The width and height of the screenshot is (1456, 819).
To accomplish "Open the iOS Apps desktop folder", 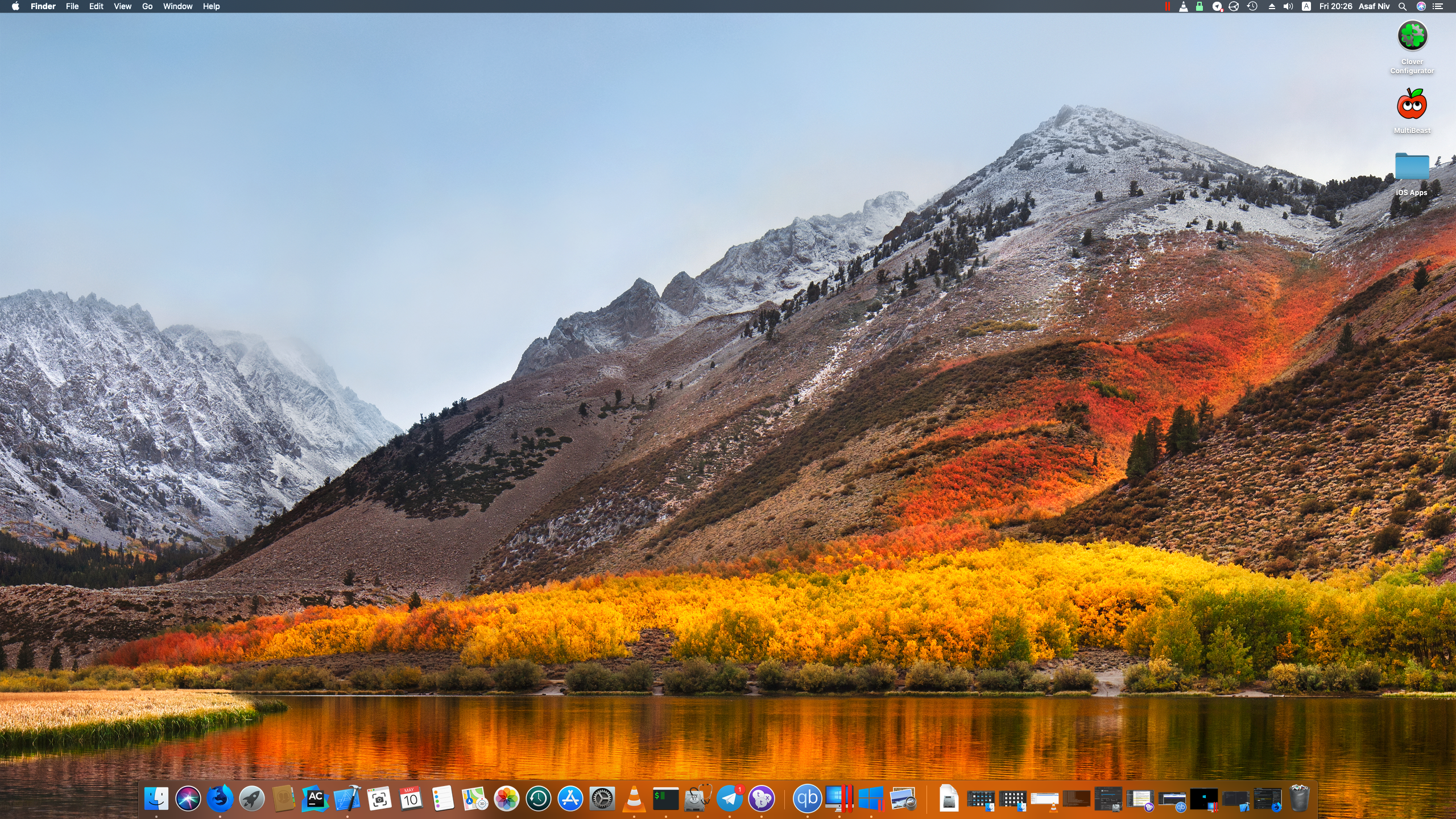I will [x=1412, y=173].
